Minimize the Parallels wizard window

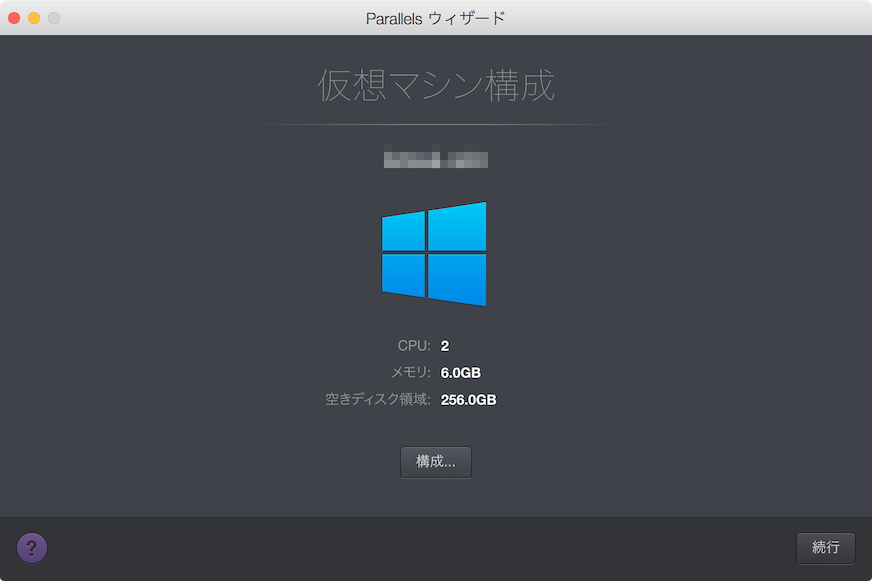coord(34,18)
